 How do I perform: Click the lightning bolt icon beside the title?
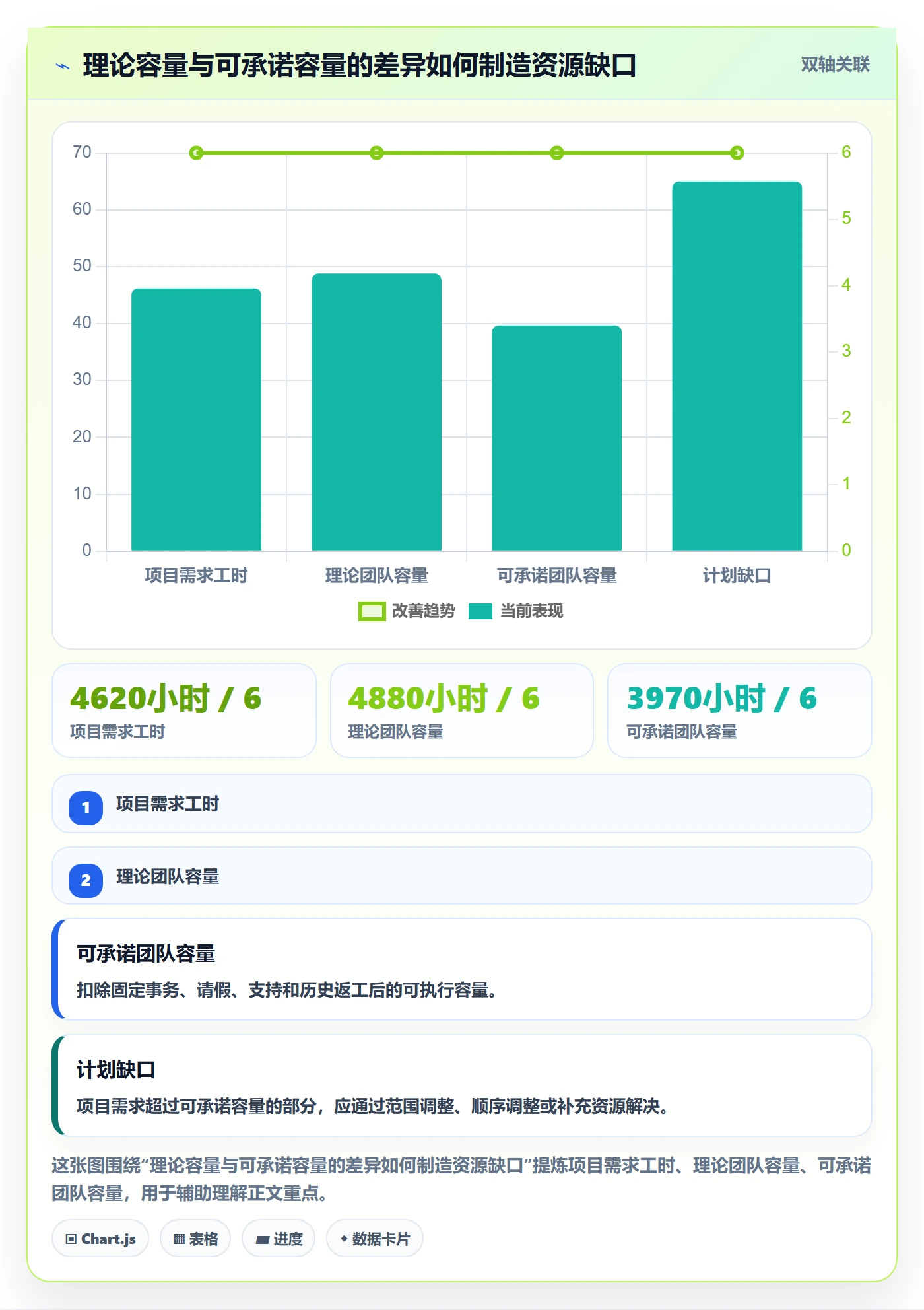coord(63,66)
